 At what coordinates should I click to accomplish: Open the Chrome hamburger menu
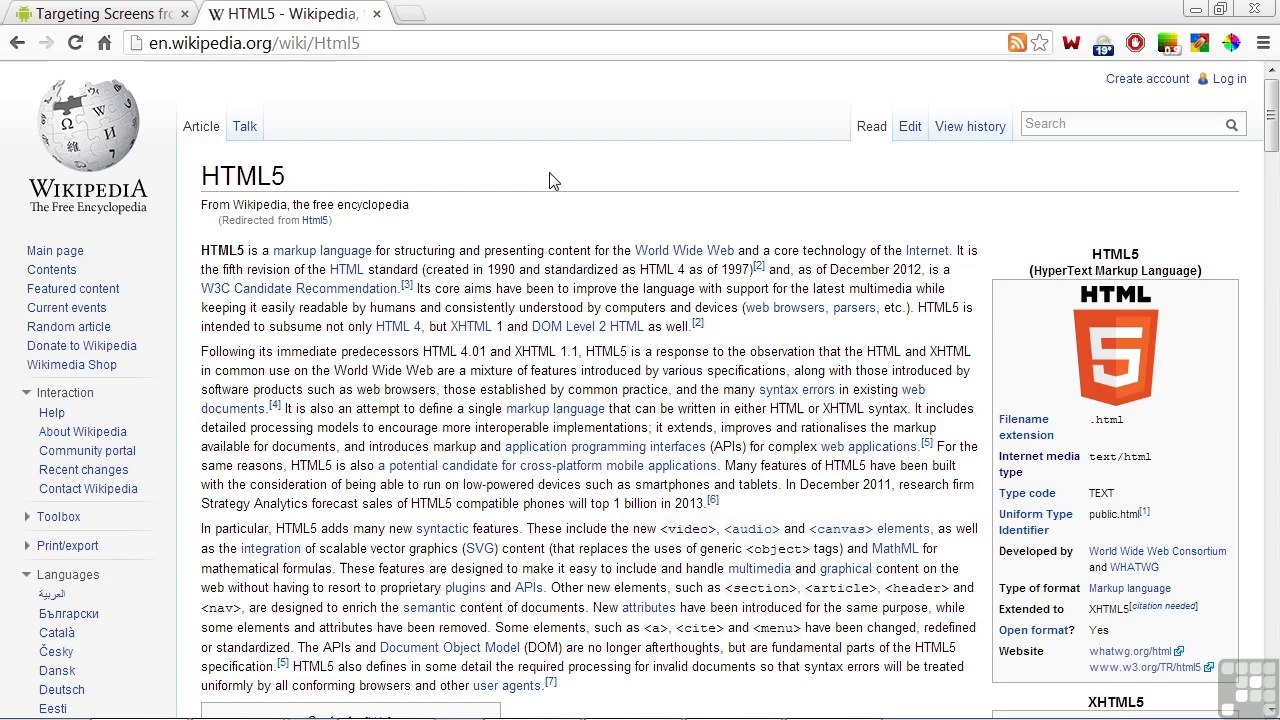tap(1263, 43)
